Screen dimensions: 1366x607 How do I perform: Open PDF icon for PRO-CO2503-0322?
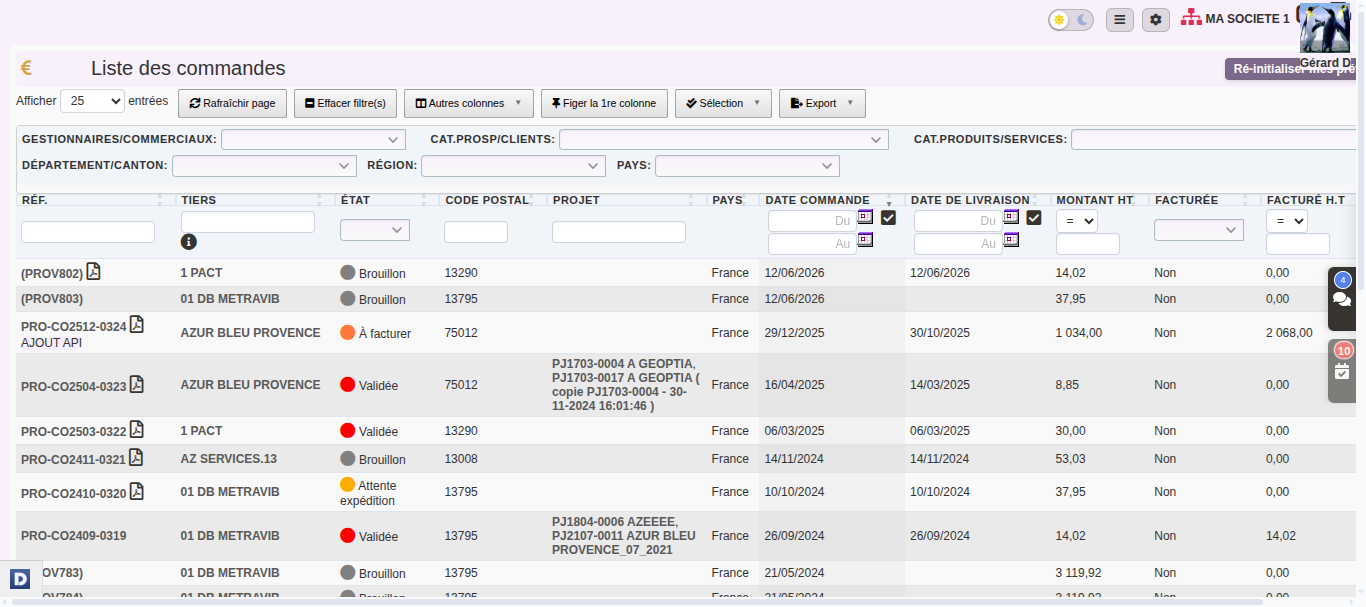[137, 429]
